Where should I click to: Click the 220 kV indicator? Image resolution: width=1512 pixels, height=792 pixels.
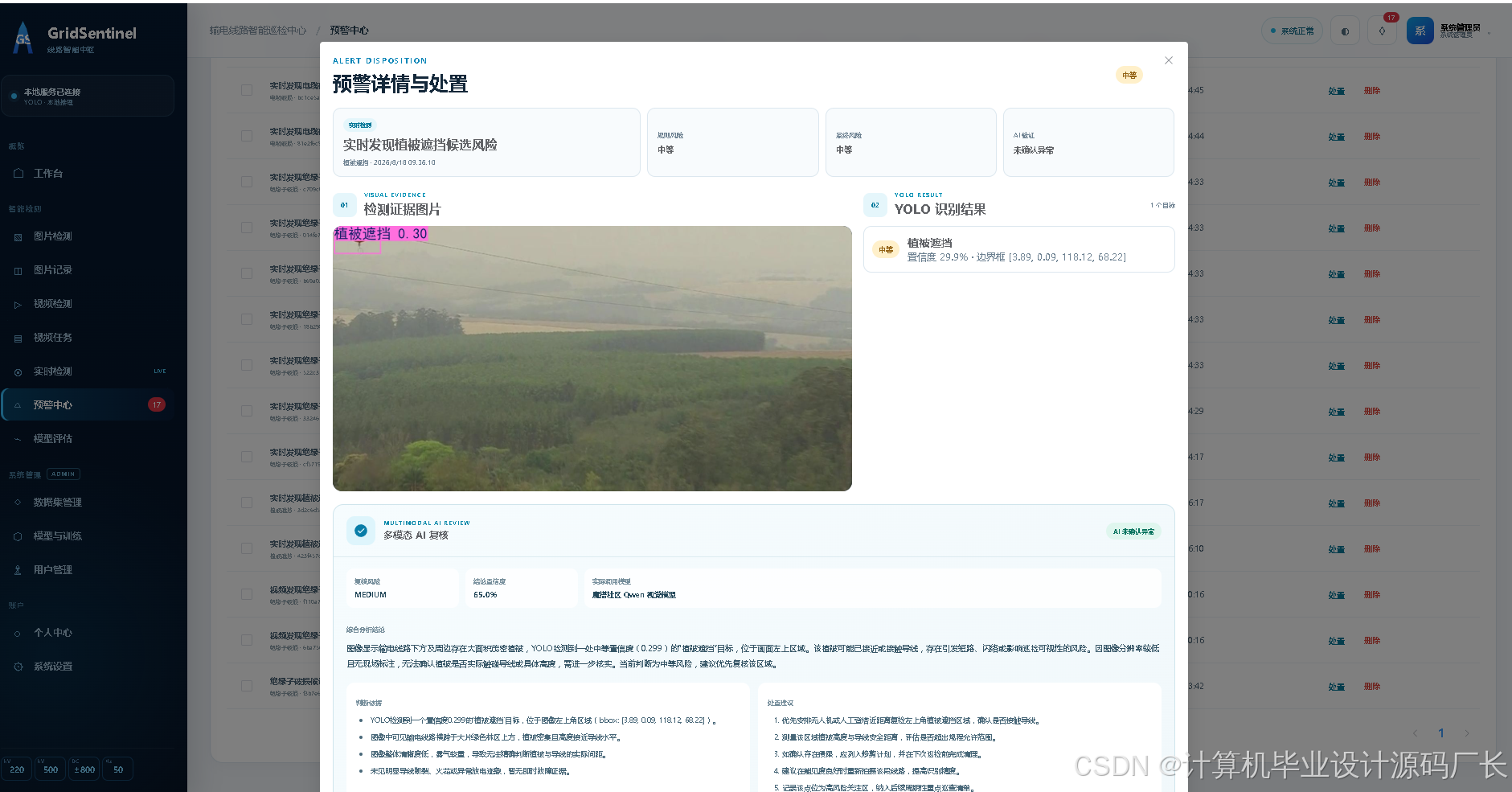click(17, 769)
